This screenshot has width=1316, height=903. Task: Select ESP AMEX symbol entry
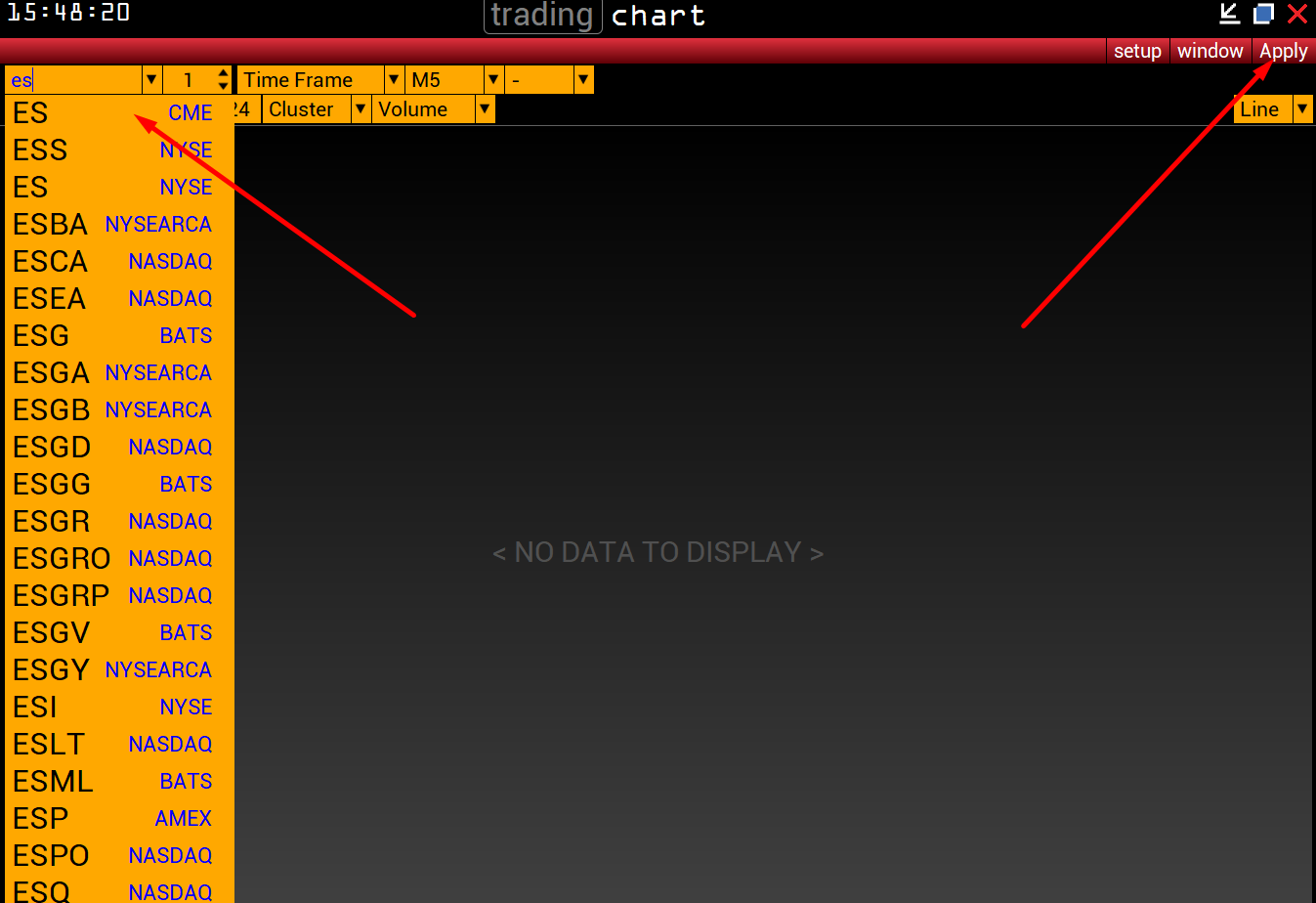pyautogui.click(x=112, y=819)
